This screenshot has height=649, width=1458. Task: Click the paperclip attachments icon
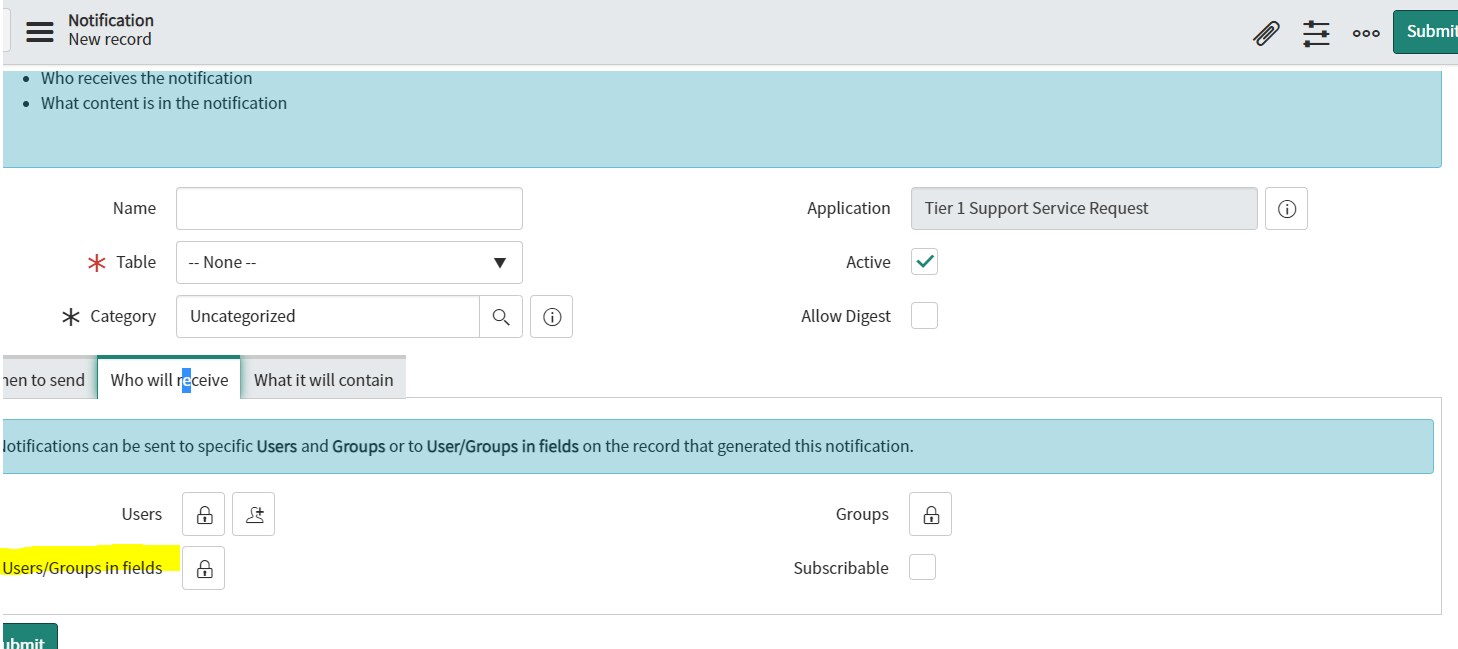click(x=1266, y=33)
